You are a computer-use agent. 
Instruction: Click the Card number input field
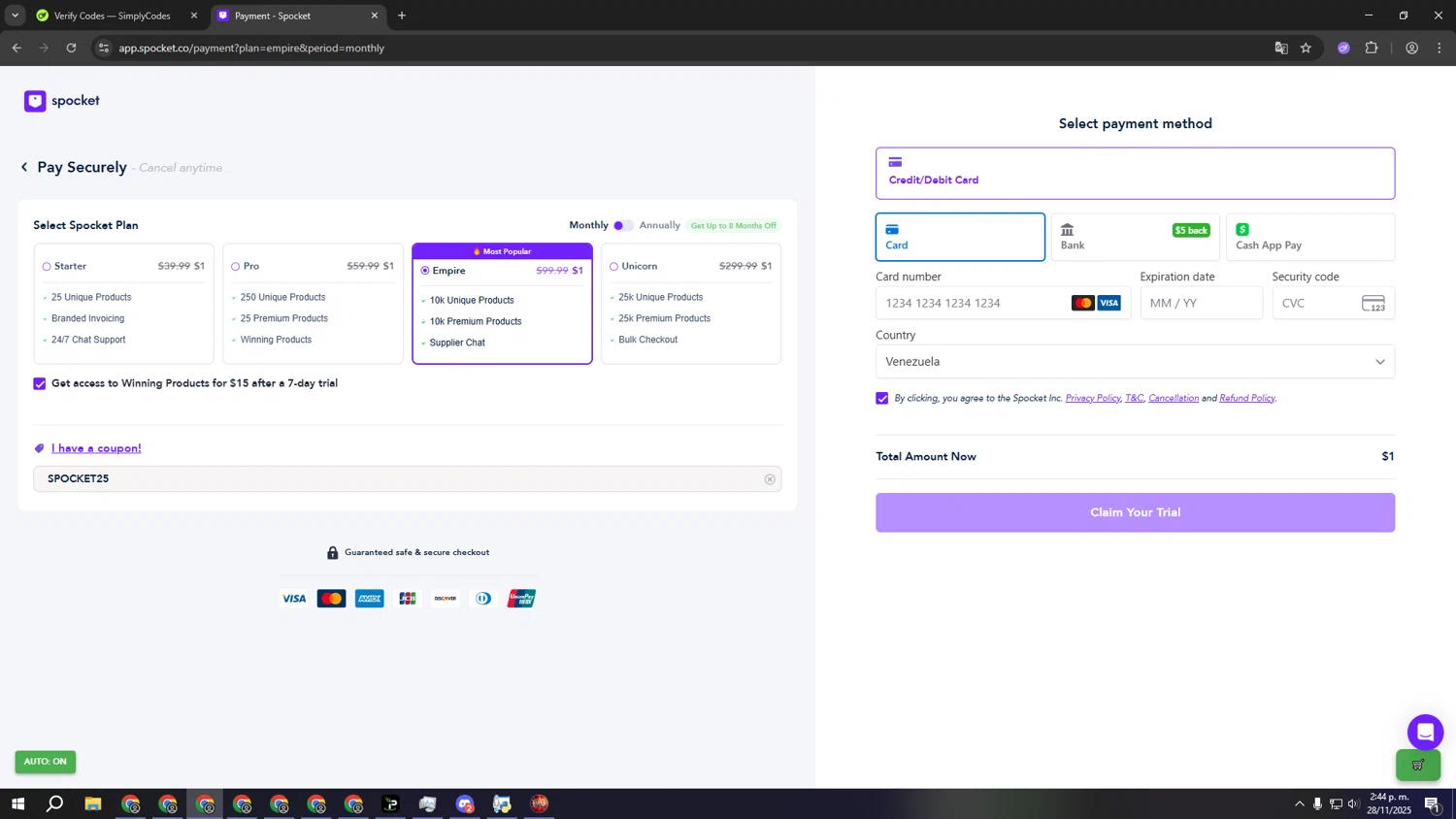tap(1003, 304)
